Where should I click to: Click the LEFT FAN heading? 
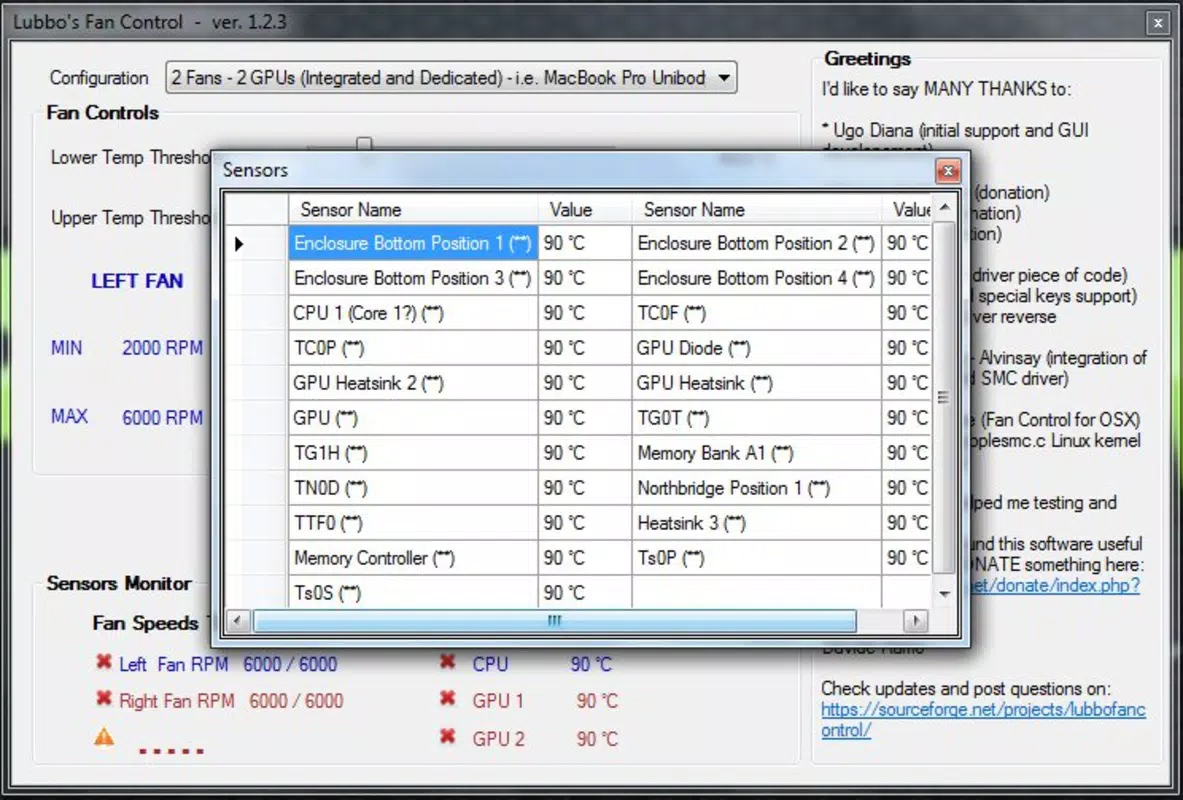click(x=137, y=281)
